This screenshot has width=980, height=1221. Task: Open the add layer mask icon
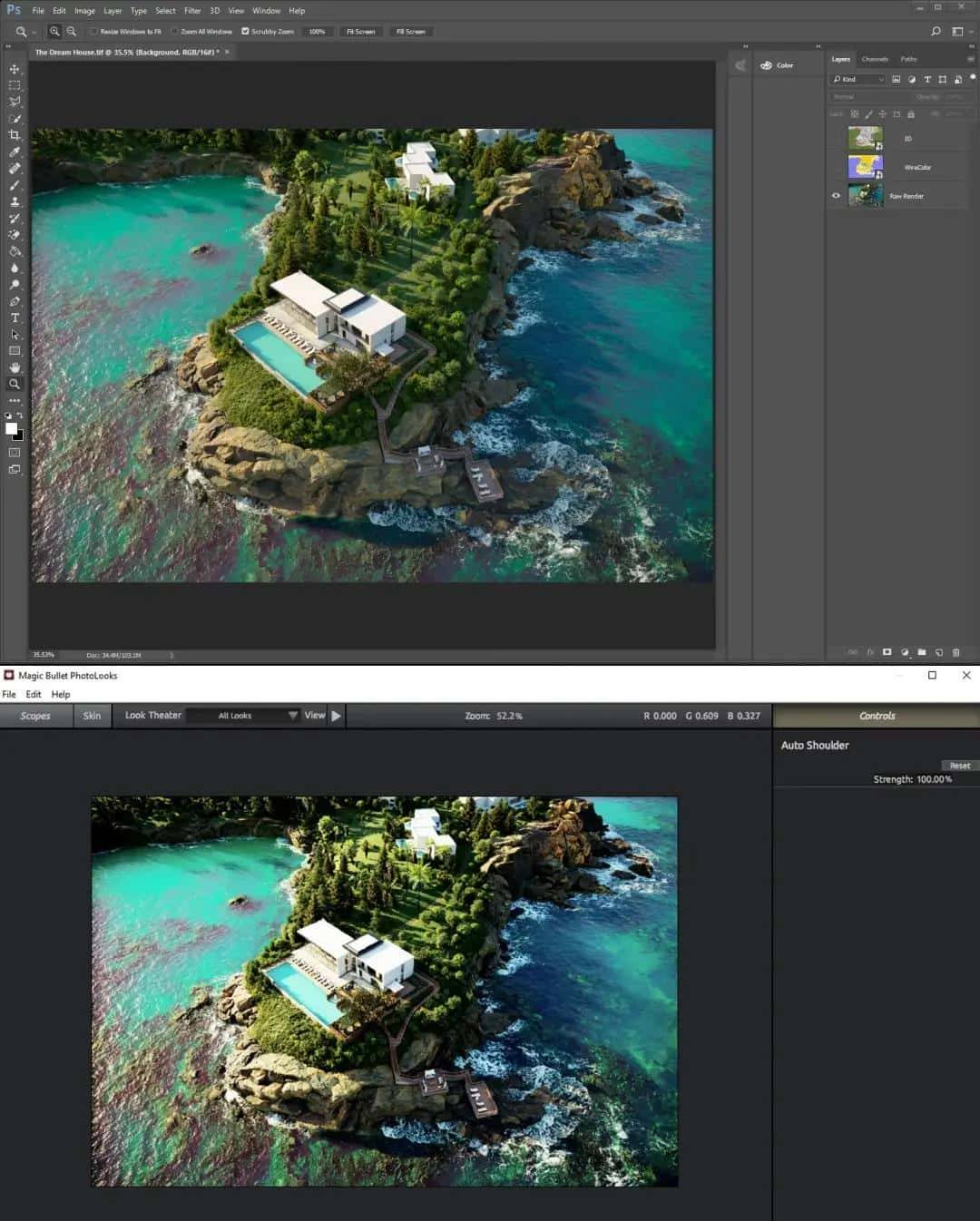pyautogui.click(x=887, y=651)
